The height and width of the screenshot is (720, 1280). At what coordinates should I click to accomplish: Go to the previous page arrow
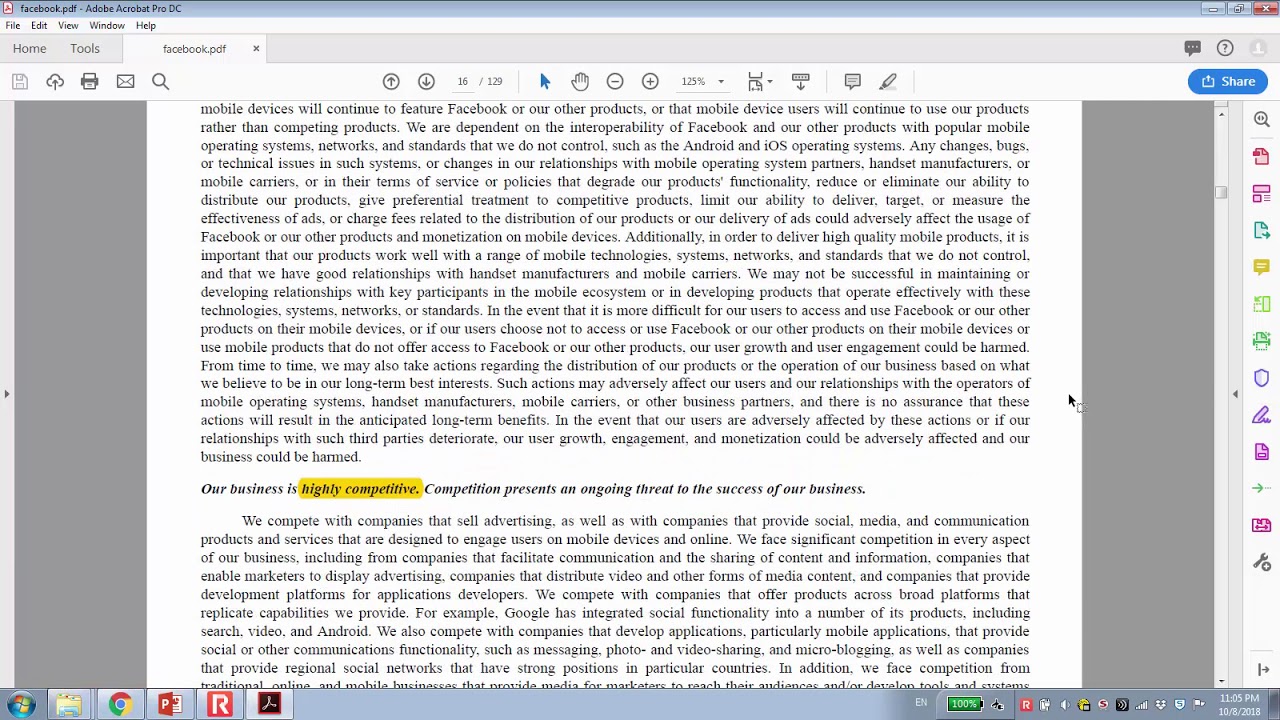click(x=391, y=81)
